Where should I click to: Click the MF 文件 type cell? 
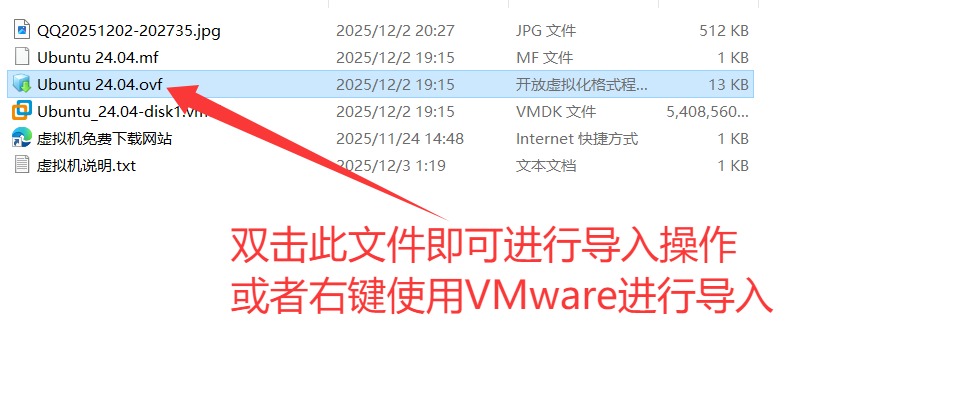[x=544, y=58]
